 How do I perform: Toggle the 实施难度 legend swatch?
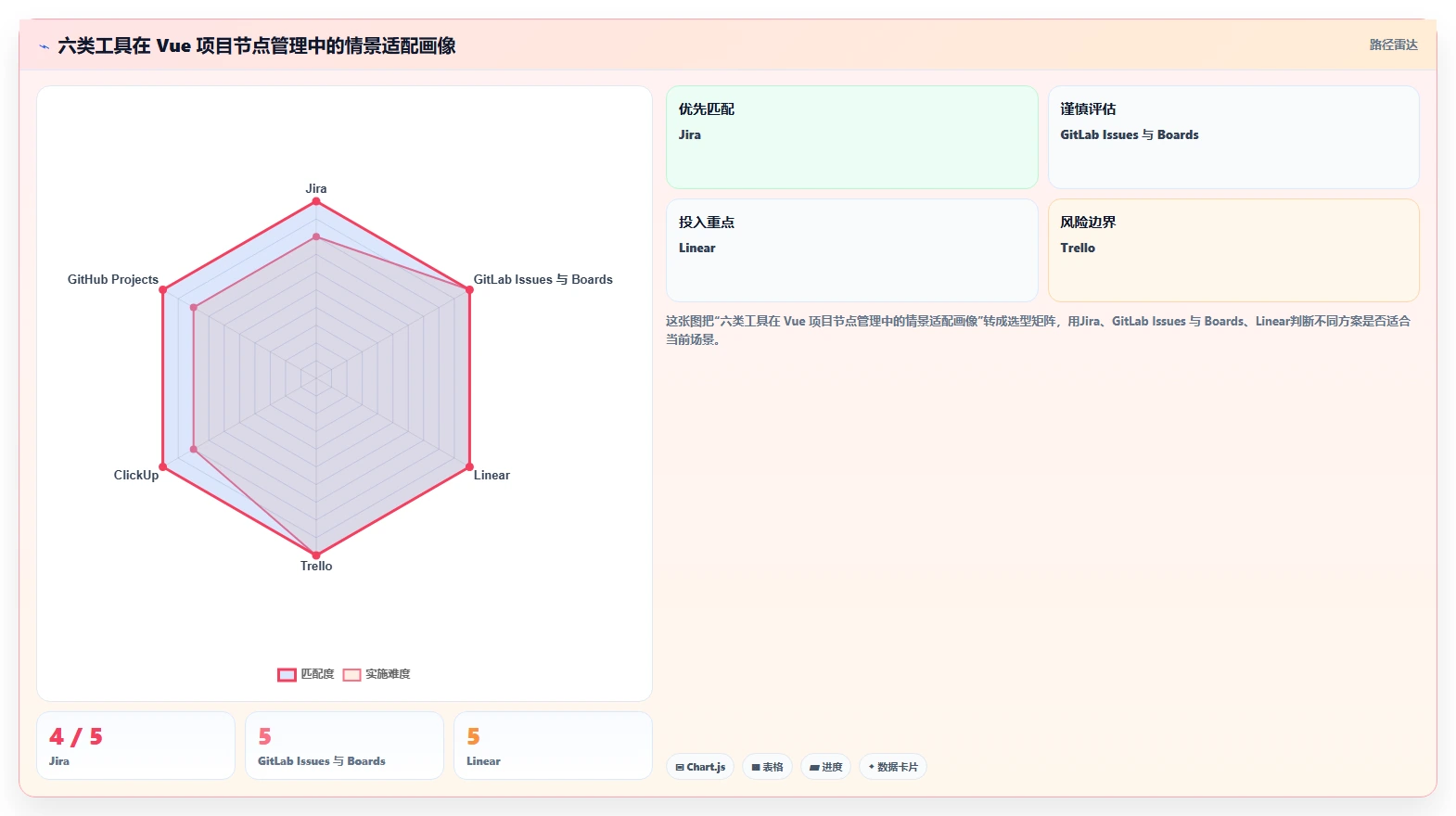click(x=351, y=674)
